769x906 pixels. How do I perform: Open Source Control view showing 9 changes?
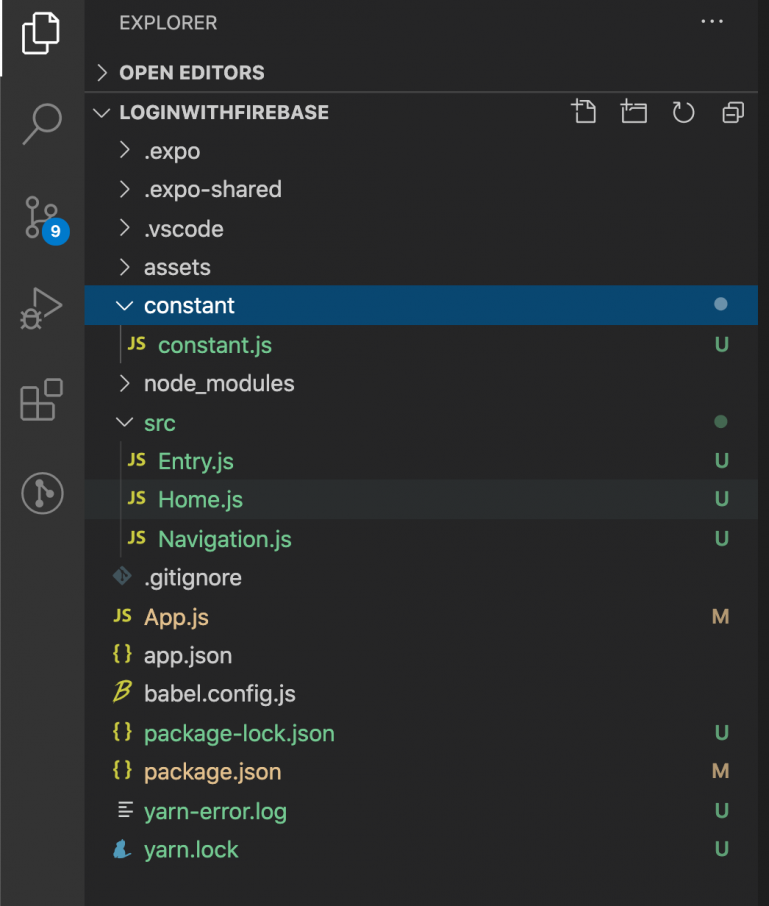[41, 214]
